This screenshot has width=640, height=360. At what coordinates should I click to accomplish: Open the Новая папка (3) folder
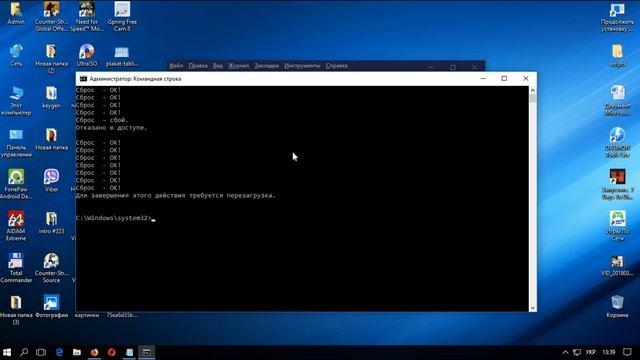pos(16,310)
